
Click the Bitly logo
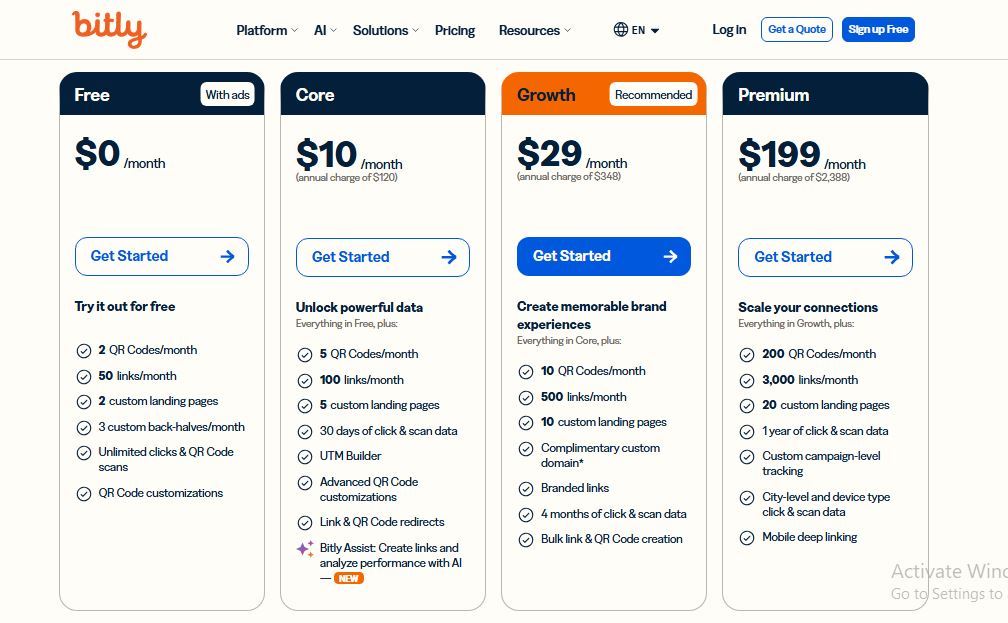(x=109, y=29)
